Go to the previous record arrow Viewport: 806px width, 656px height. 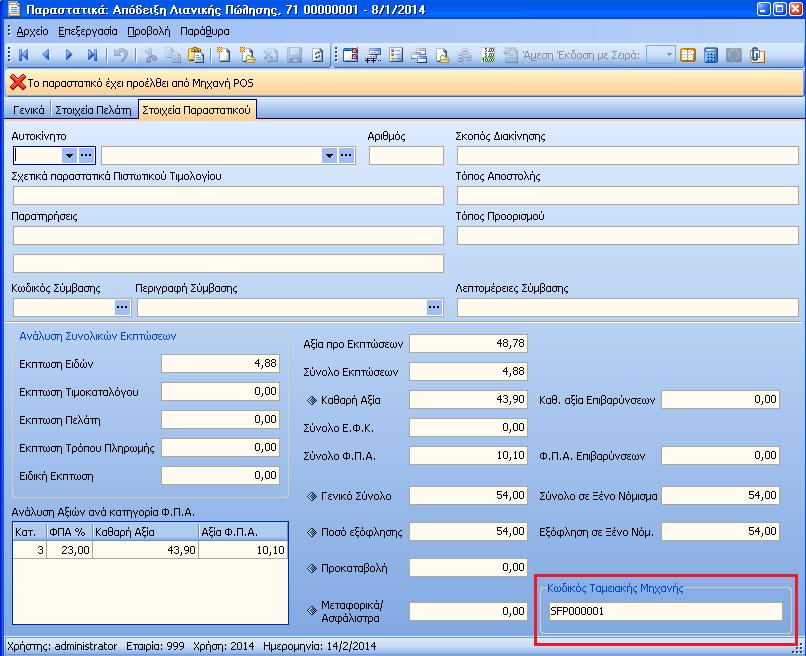pyautogui.click(x=46, y=54)
